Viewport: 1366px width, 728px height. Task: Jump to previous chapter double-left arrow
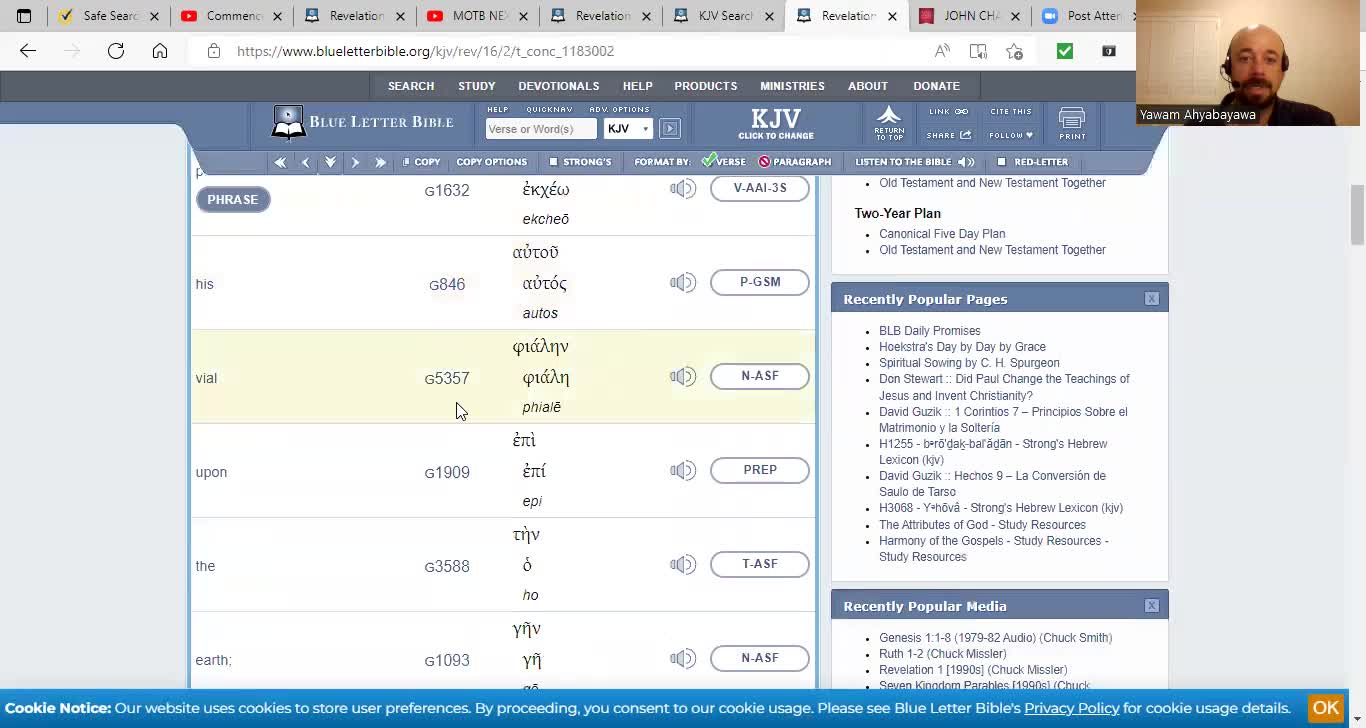tap(280, 162)
